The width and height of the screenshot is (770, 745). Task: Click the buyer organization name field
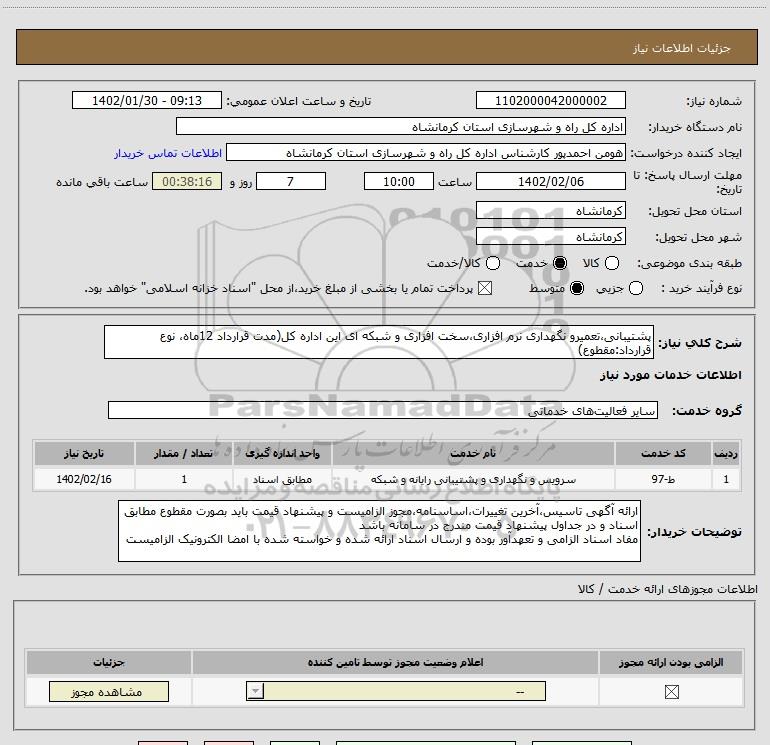(x=401, y=126)
